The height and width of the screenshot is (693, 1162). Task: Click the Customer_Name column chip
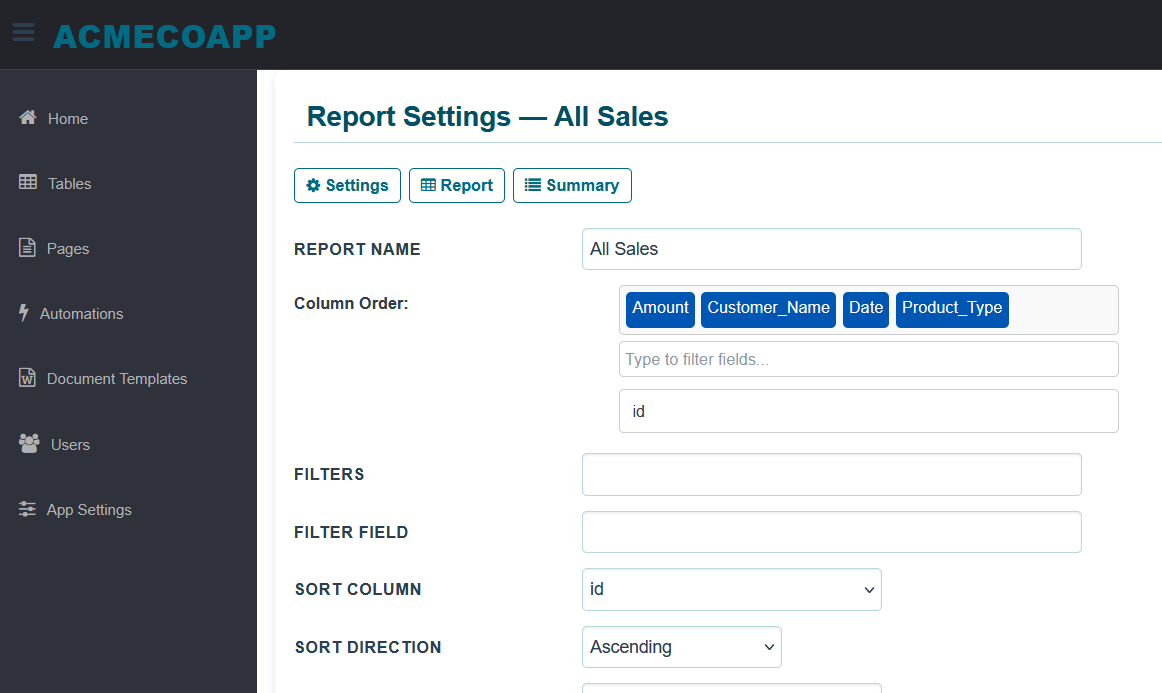pos(768,309)
